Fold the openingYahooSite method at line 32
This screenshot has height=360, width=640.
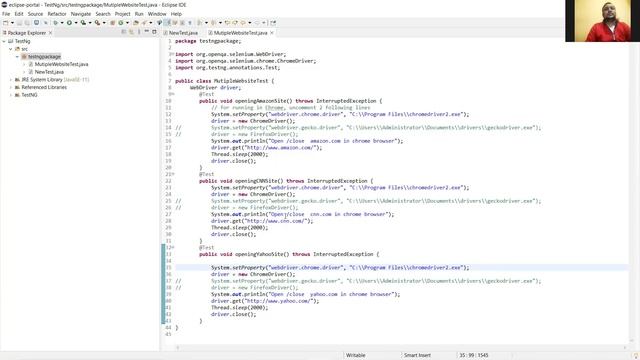coord(172,247)
